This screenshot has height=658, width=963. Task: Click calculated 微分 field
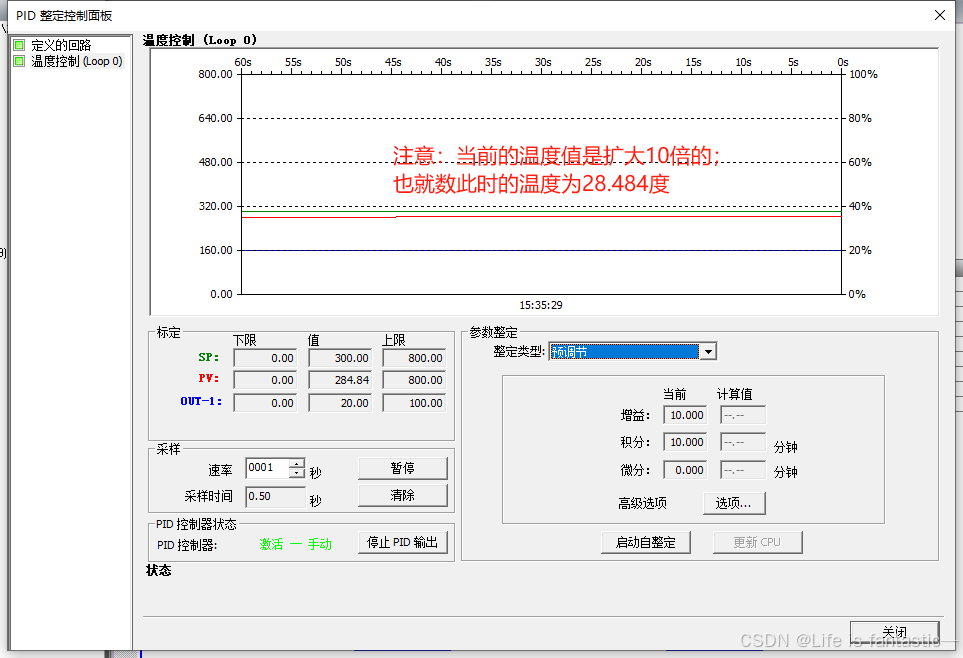(x=743, y=470)
